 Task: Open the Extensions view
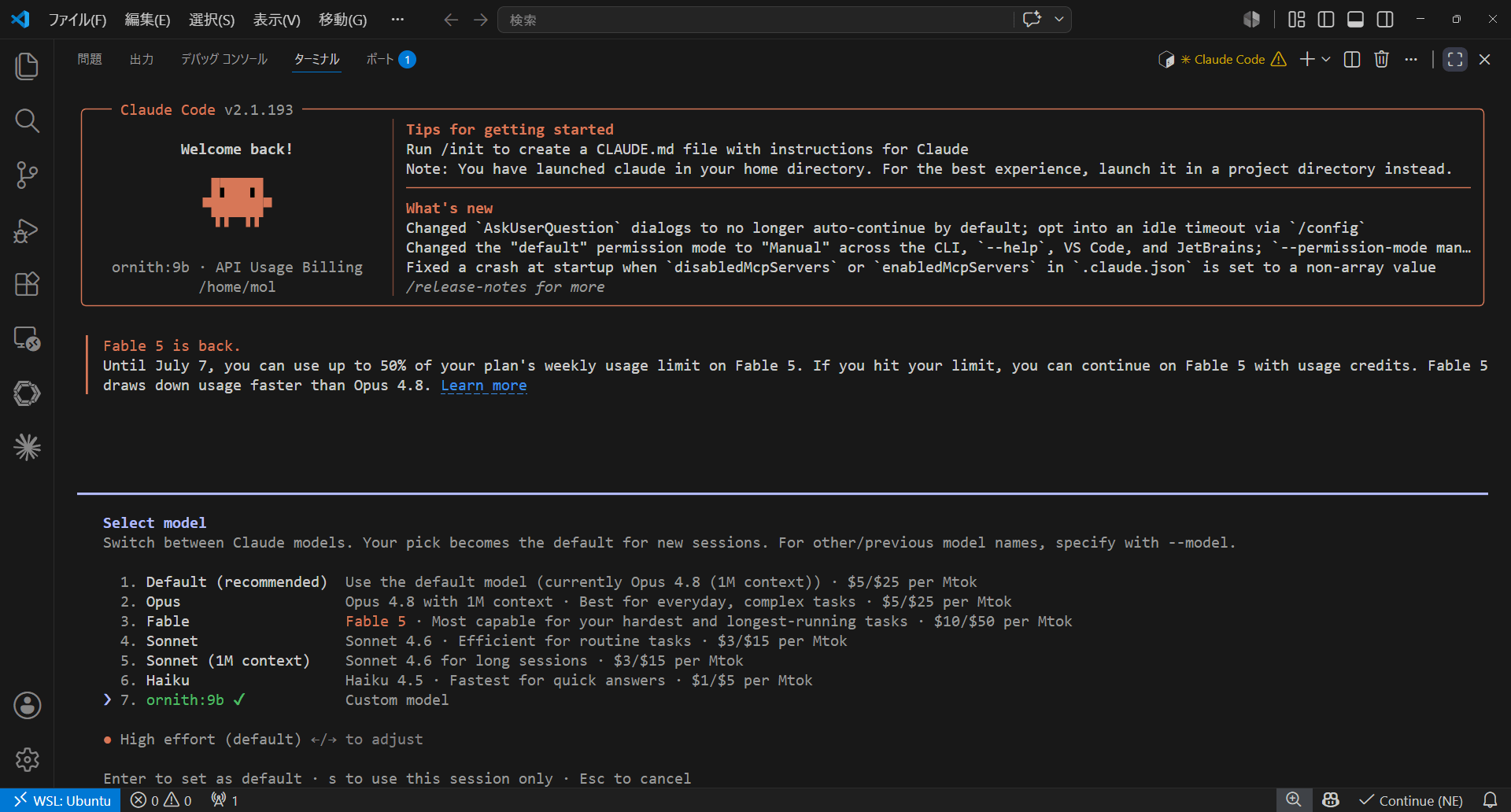pos(27,284)
